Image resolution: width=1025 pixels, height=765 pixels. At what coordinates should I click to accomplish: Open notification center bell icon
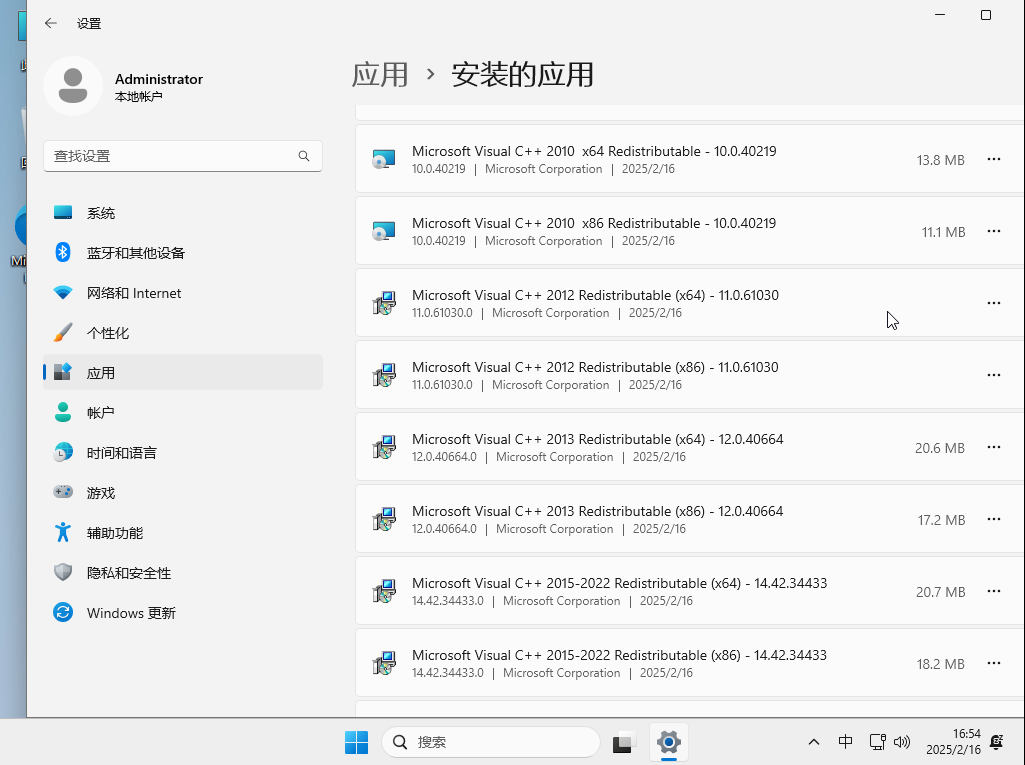pyautogui.click(x=997, y=741)
